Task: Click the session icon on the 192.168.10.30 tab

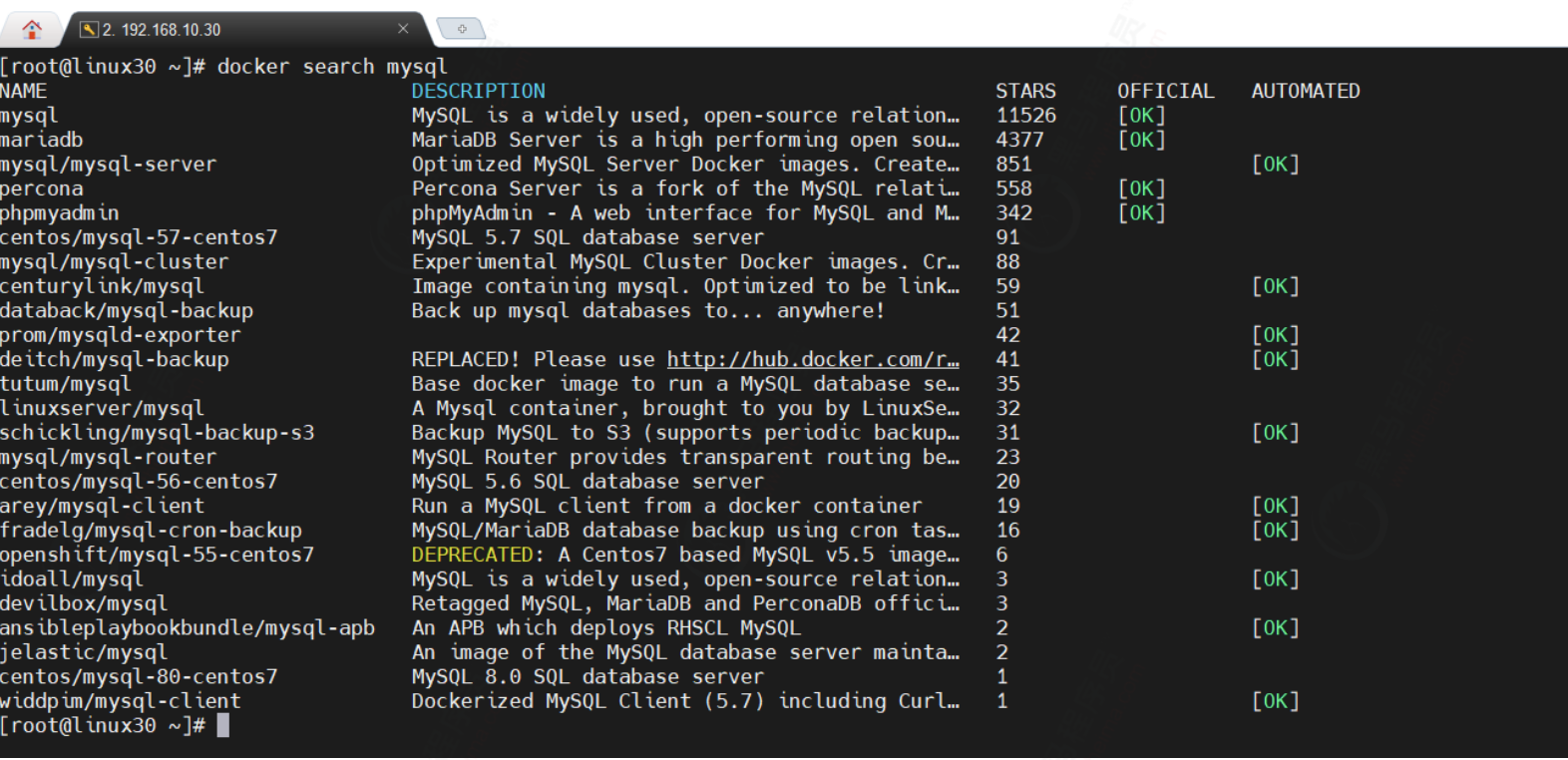Action: (x=89, y=29)
